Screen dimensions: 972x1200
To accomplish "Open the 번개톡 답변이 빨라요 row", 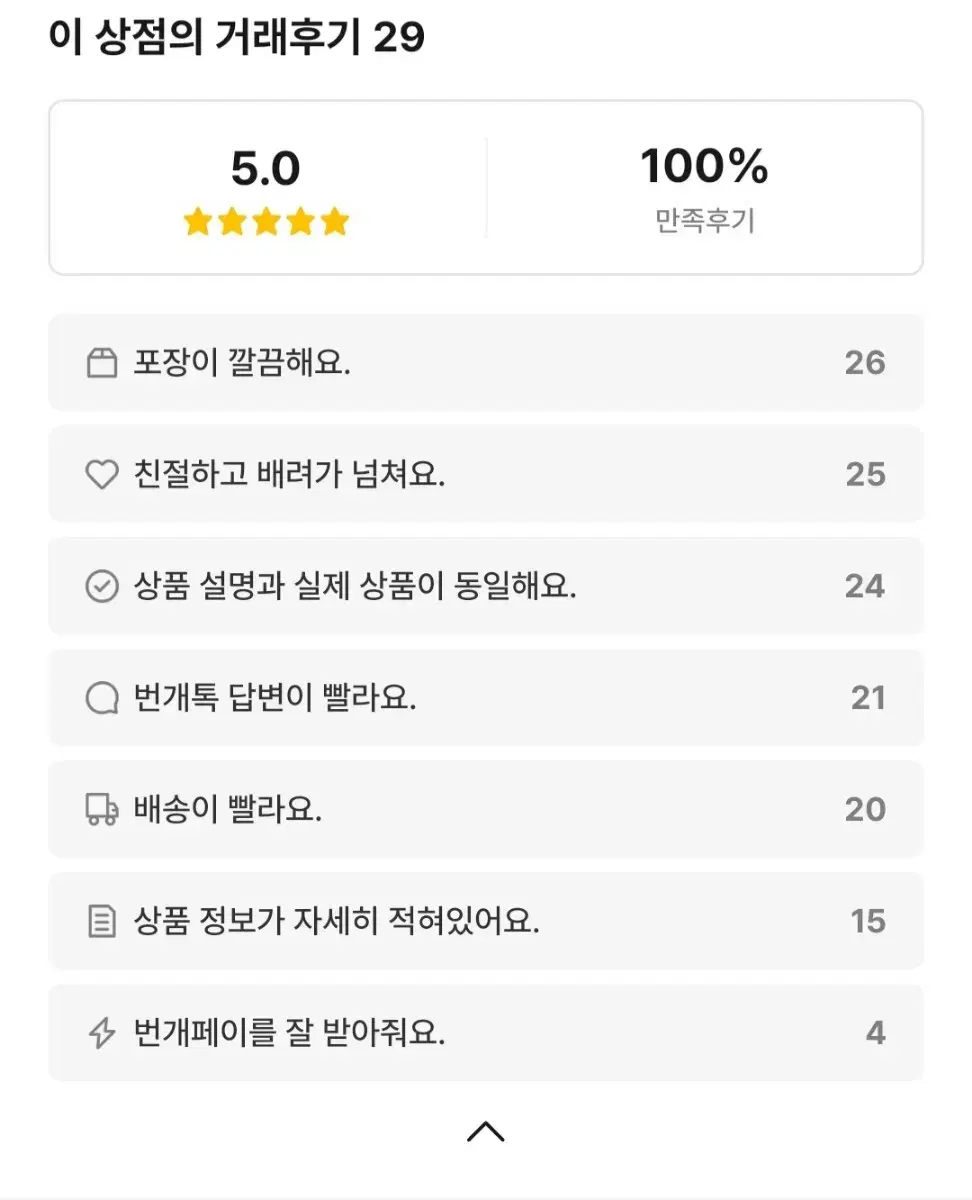I will tap(486, 698).
